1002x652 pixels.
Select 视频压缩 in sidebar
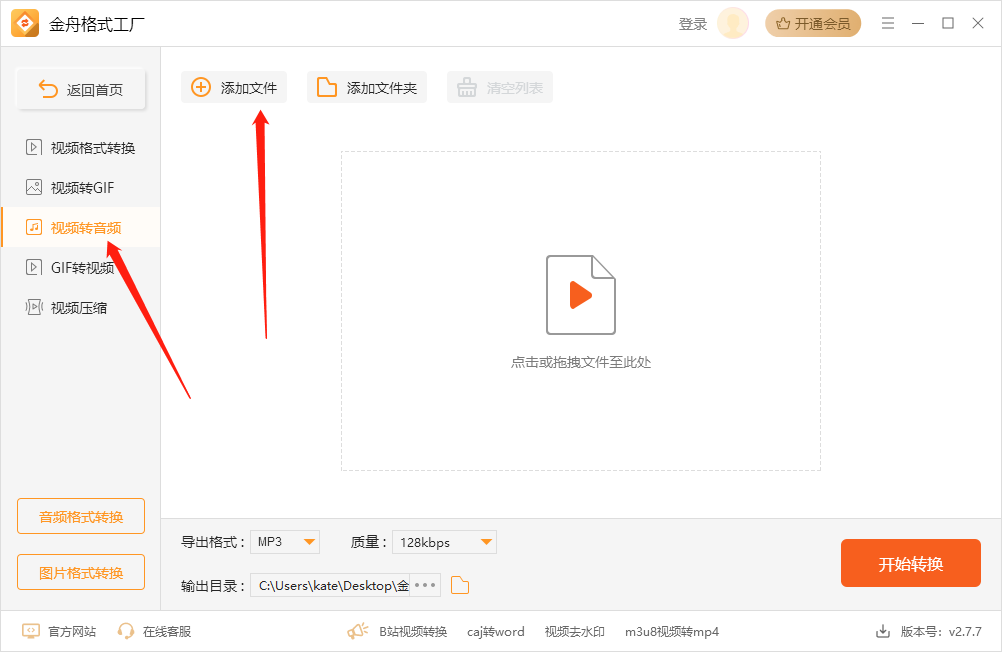[x=81, y=307]
